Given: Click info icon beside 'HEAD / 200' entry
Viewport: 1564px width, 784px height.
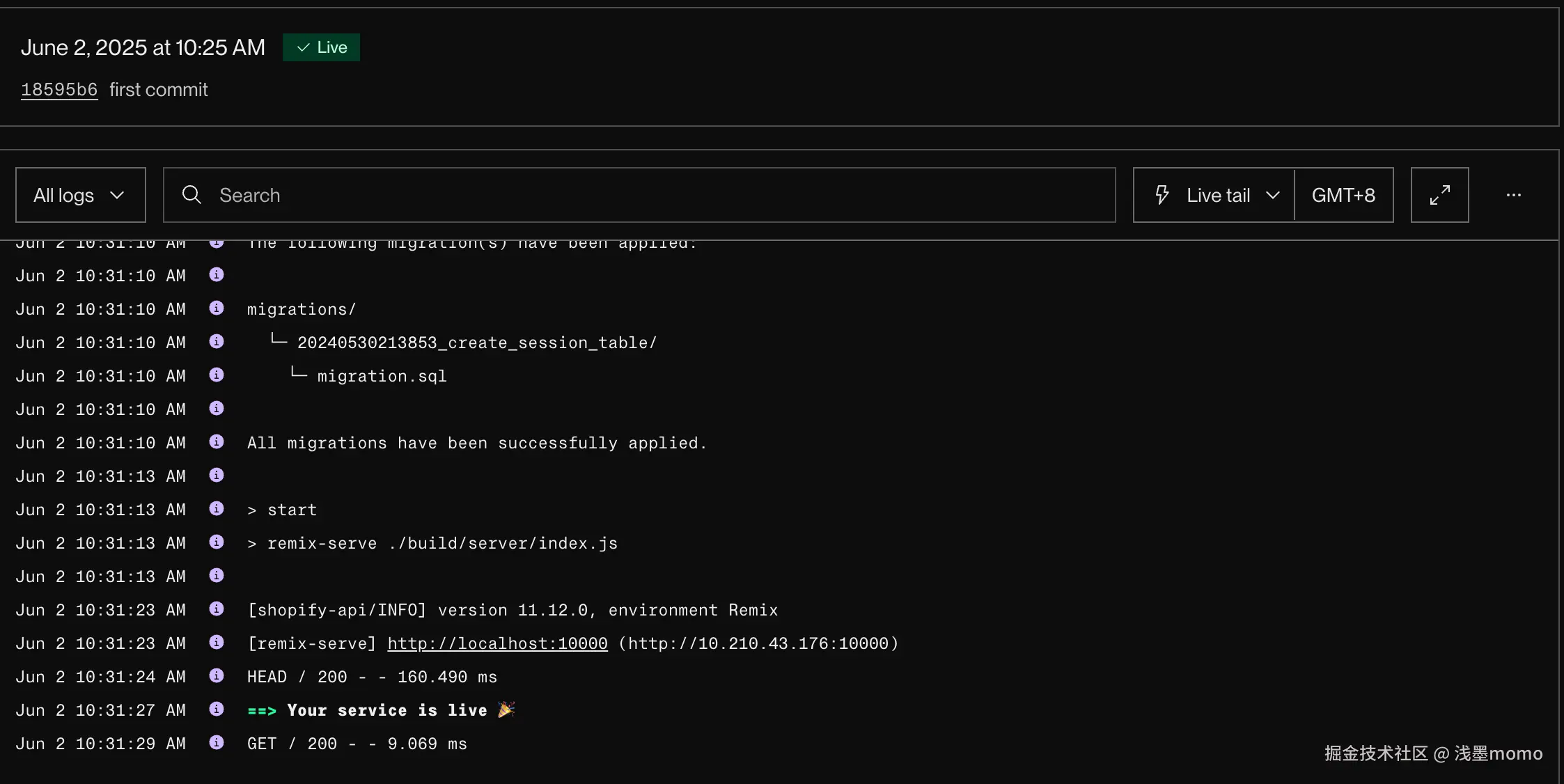Looking at the screenshot, I should click(217, 675).
